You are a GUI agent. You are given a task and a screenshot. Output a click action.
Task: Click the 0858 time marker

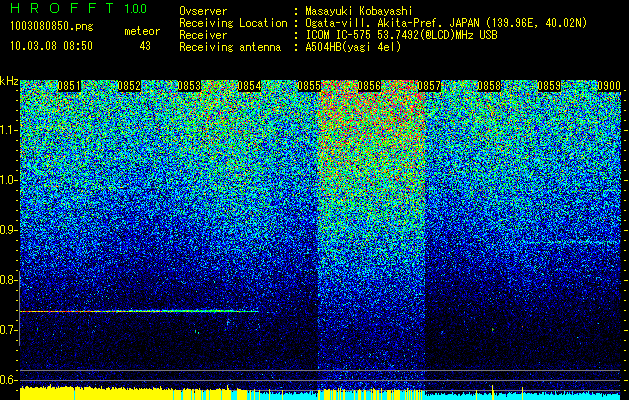click(x=489, y=86)
